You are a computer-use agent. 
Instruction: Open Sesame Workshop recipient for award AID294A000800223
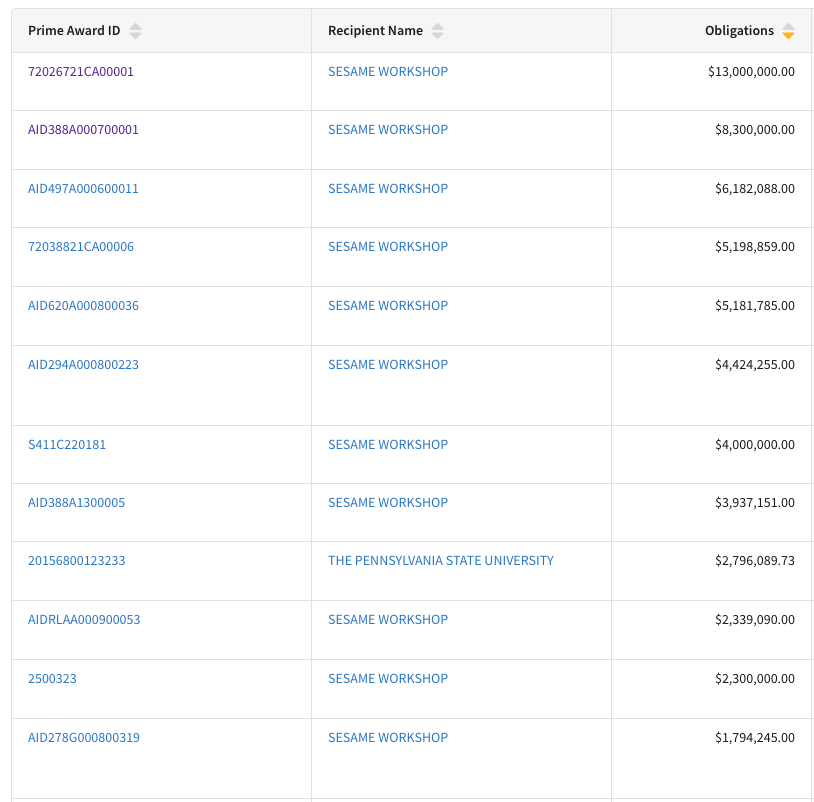[x=388, y=365]
